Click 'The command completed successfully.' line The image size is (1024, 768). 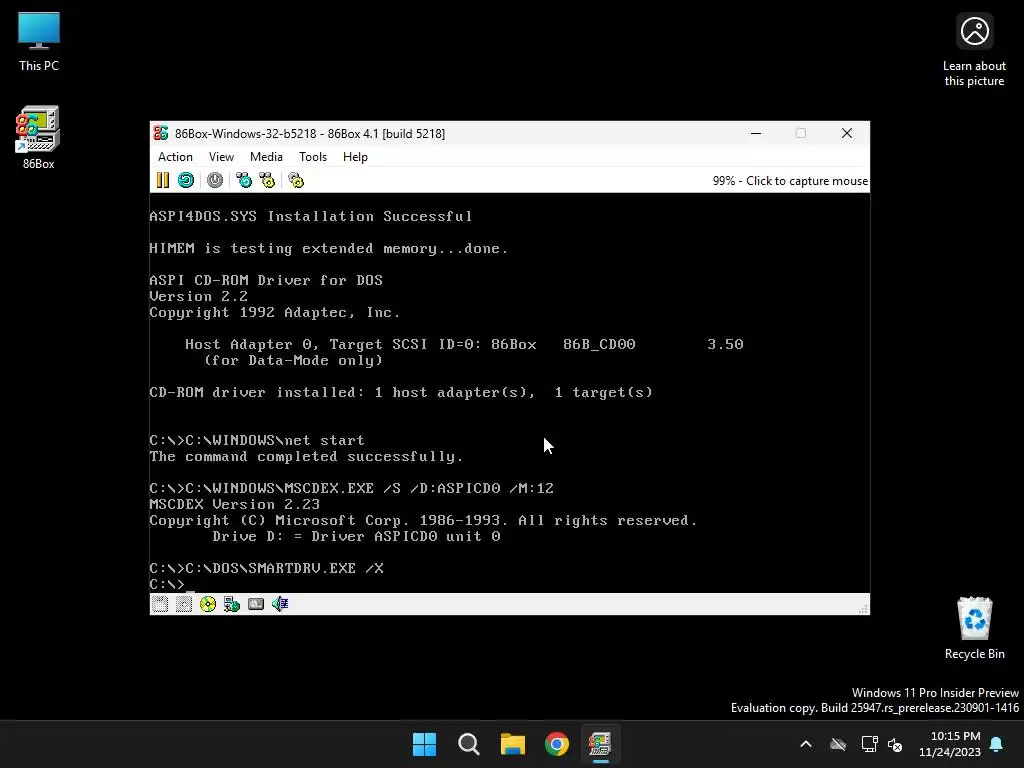click(306, 456)
